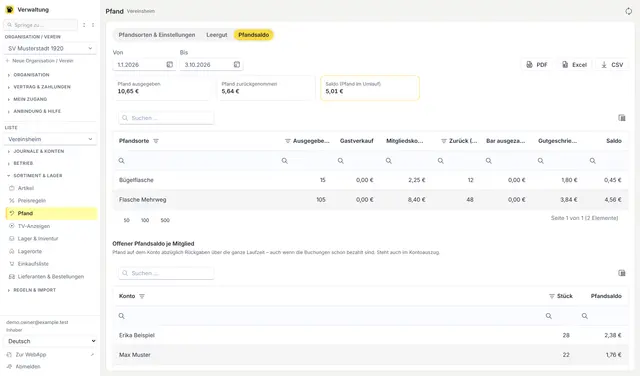The image size is (640, 376).
Task: Focus the Springe zu search field
Action: tap(41, 25)
